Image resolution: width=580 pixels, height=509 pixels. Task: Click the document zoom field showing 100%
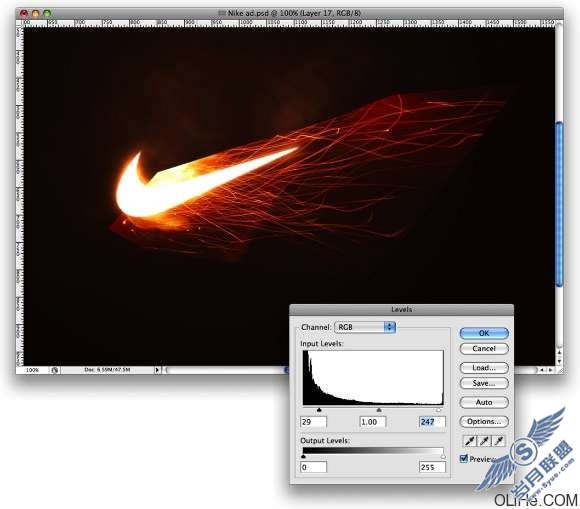coord(32,370)
